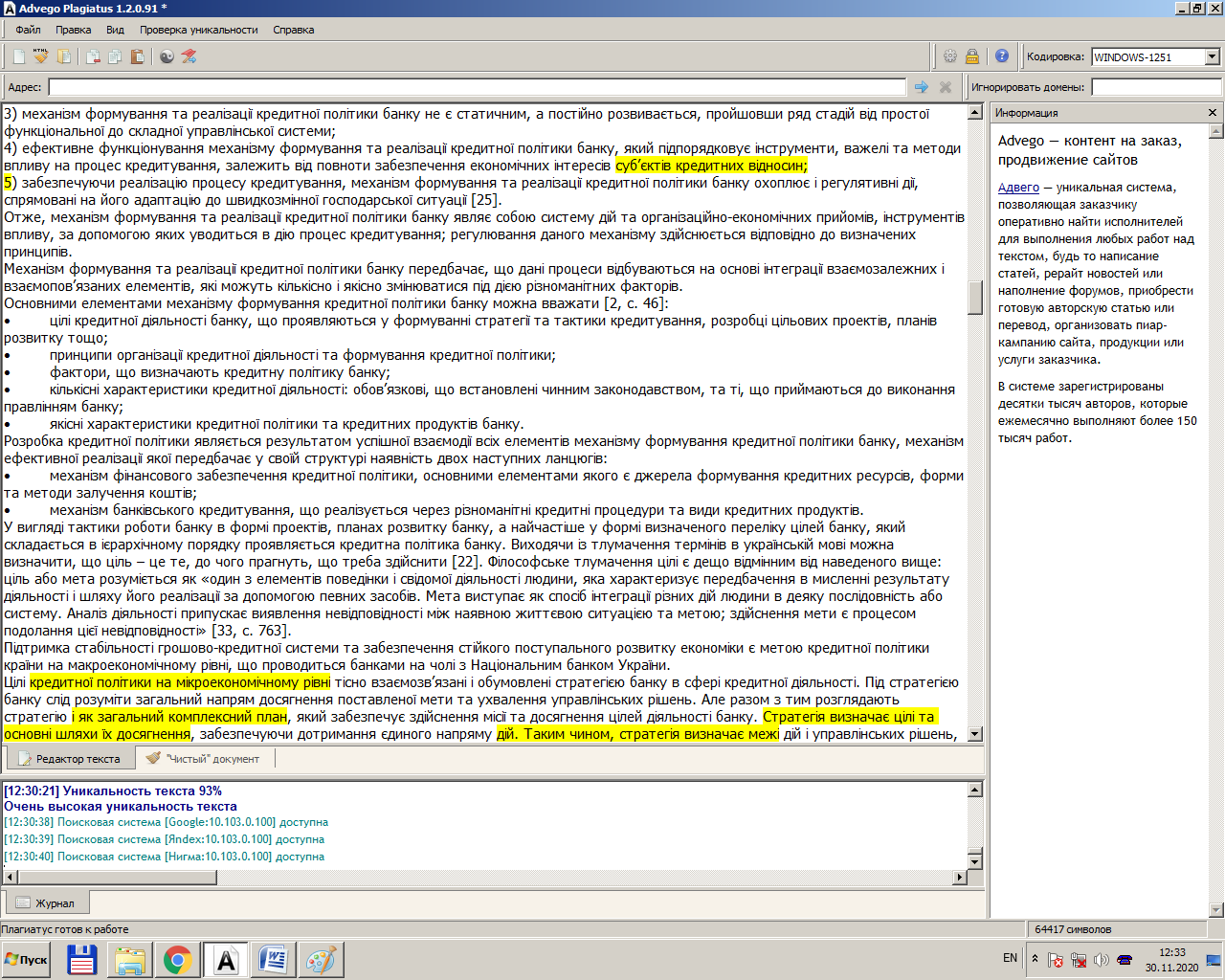Click the yin-yang uniqueness check icon

167,56
